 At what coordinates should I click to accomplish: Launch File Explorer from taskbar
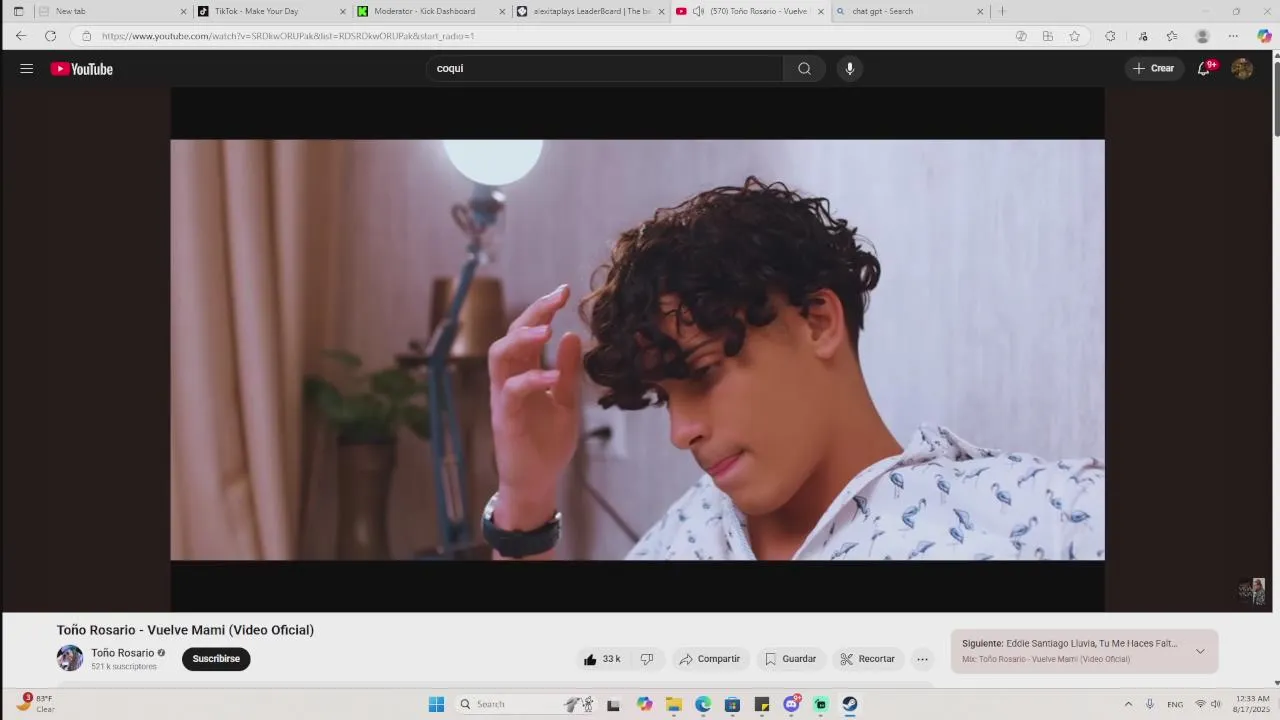click(674, 704)
